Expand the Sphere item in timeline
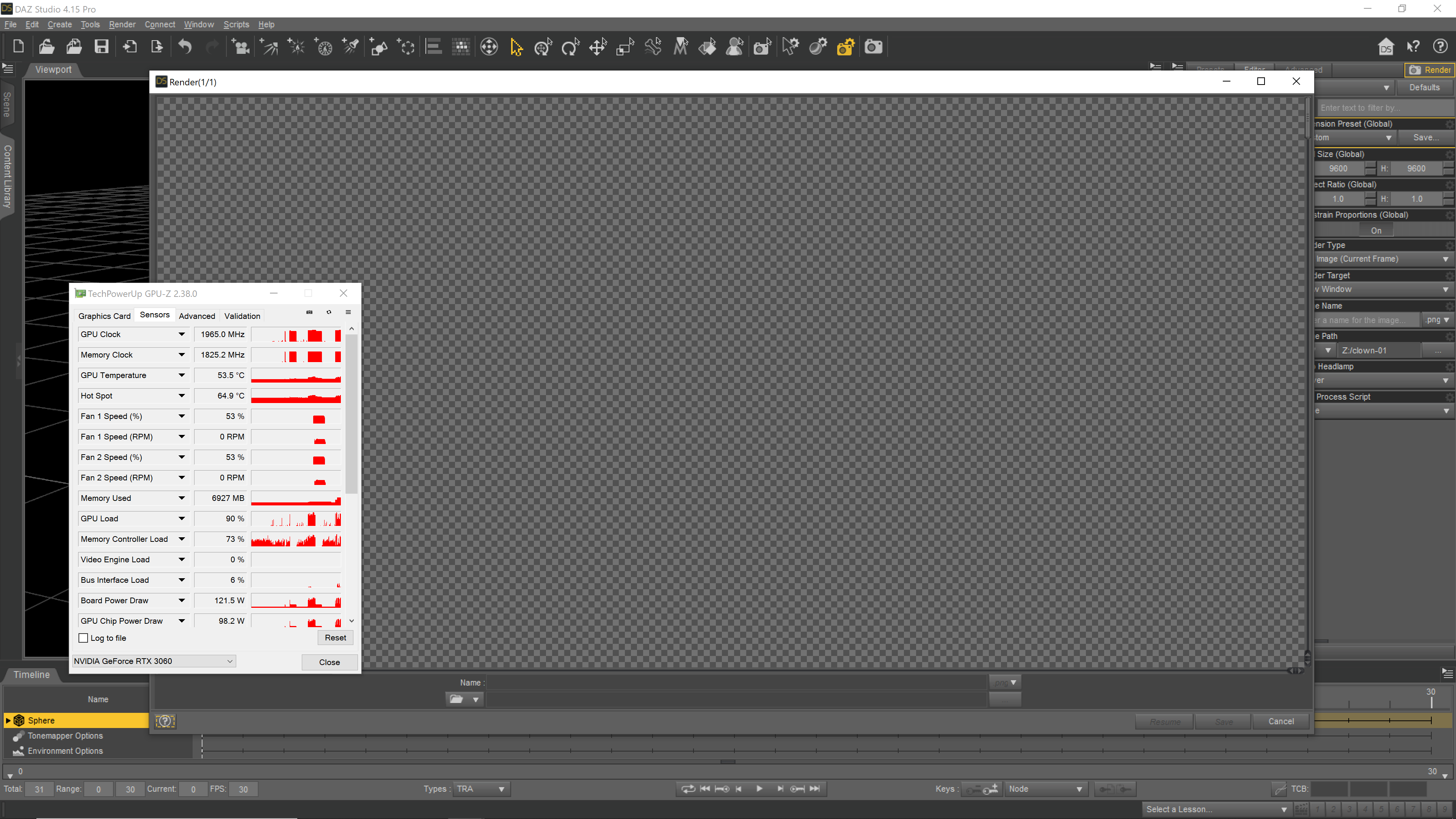 [8, 721]
